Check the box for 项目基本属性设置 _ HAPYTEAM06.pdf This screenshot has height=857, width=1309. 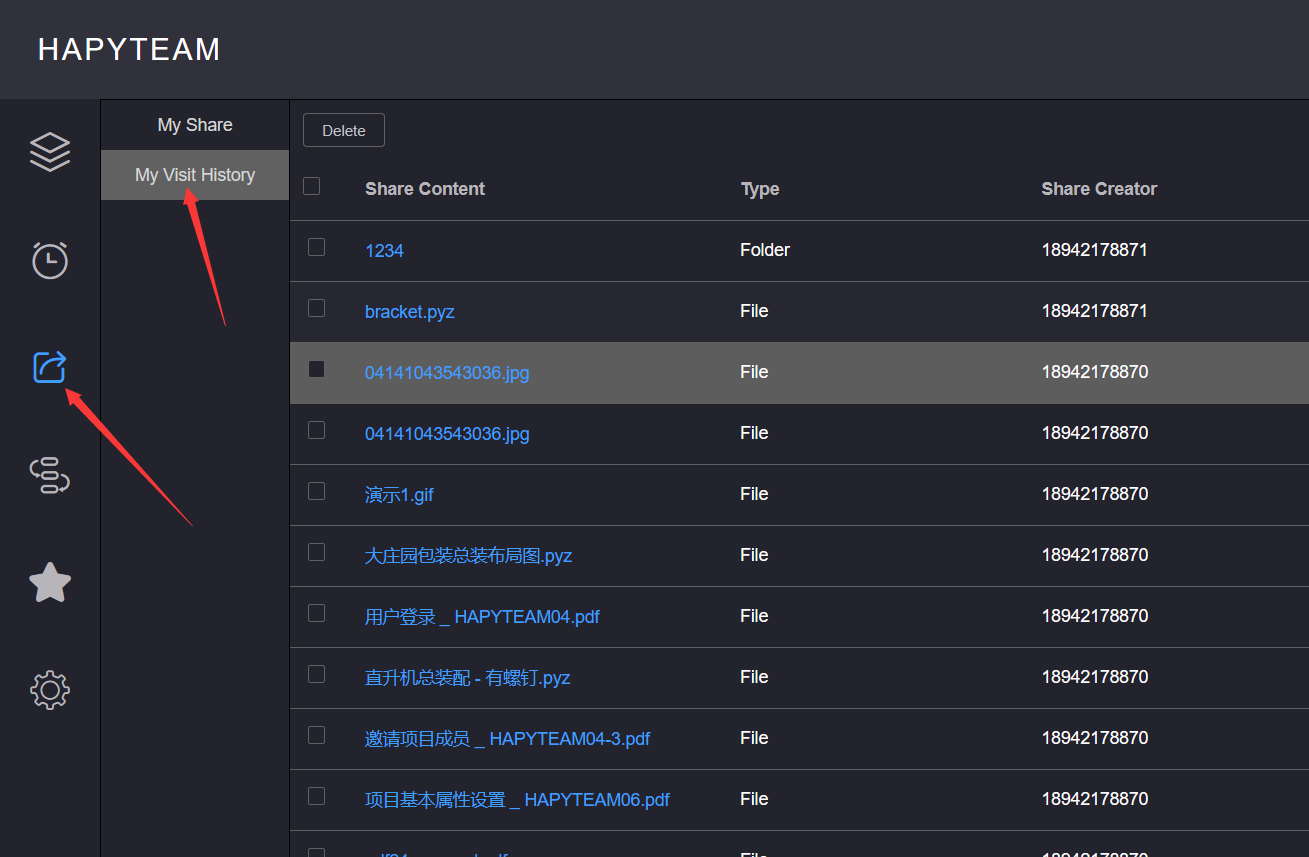pyautogui.click(x=317, y=796)
